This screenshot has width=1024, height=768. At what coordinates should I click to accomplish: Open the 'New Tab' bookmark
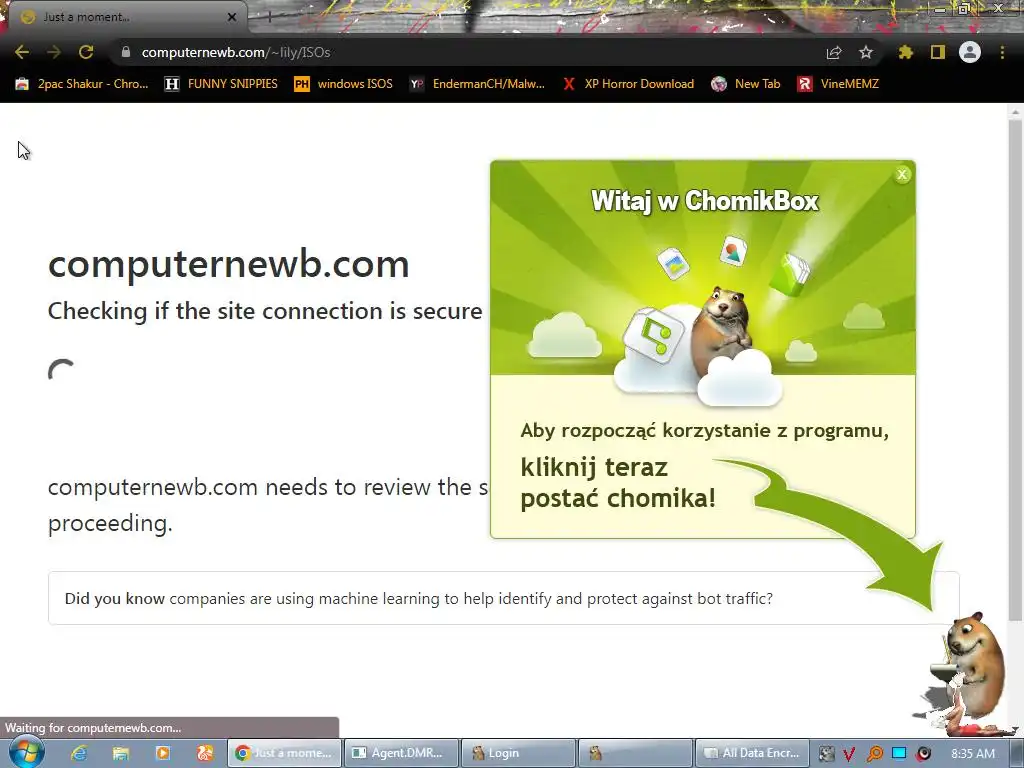[x=746, y=84]
